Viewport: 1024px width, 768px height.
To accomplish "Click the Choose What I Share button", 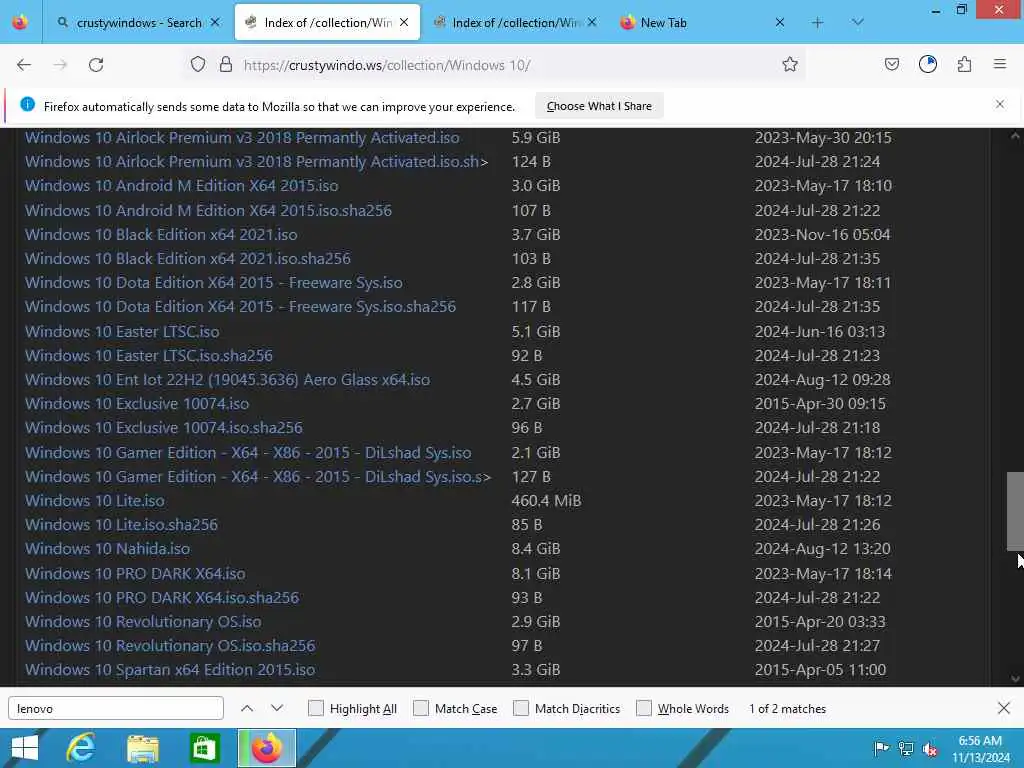I will coord(599,106).
